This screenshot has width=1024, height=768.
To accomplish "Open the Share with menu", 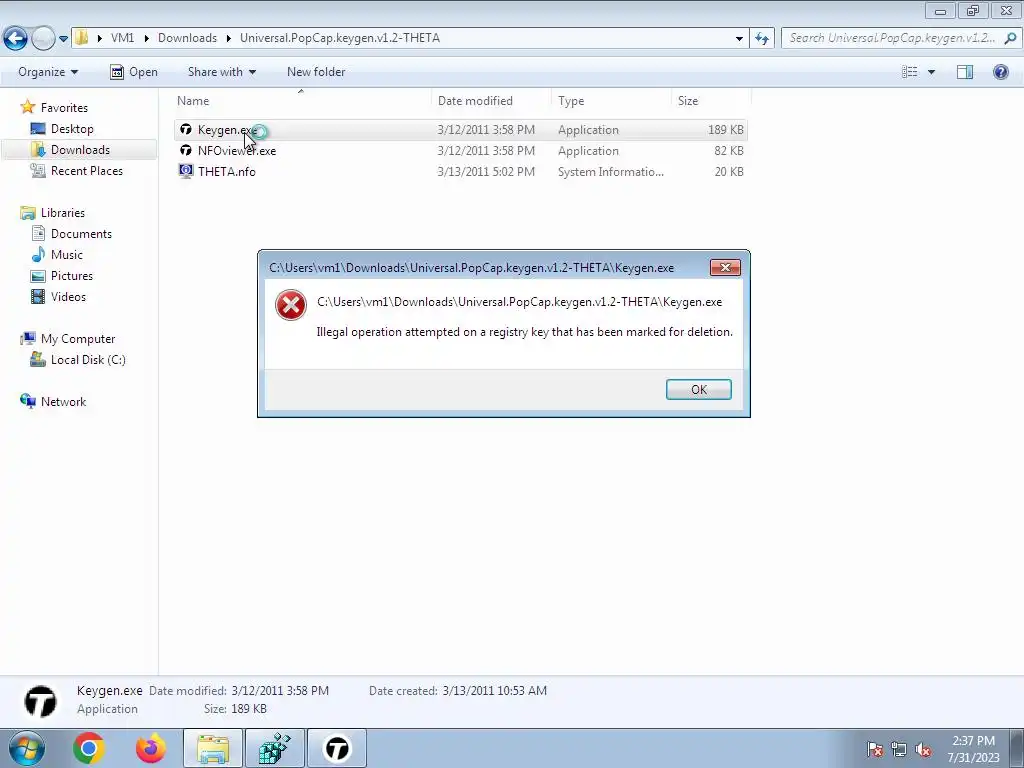I will [221, 72].
